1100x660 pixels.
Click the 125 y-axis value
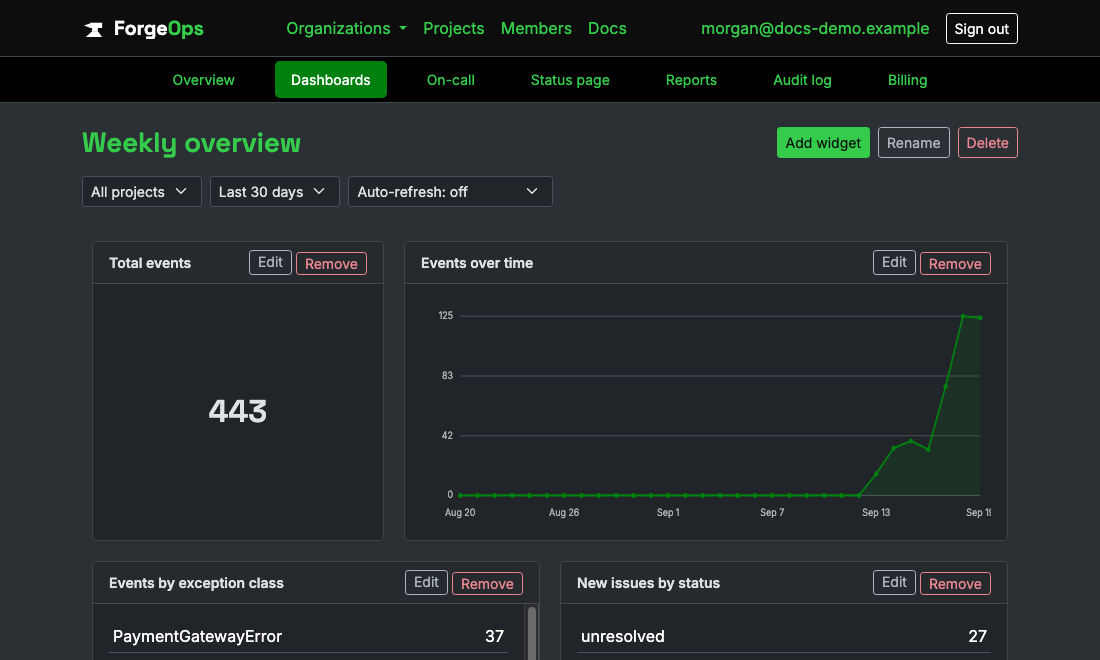point(445,316)
